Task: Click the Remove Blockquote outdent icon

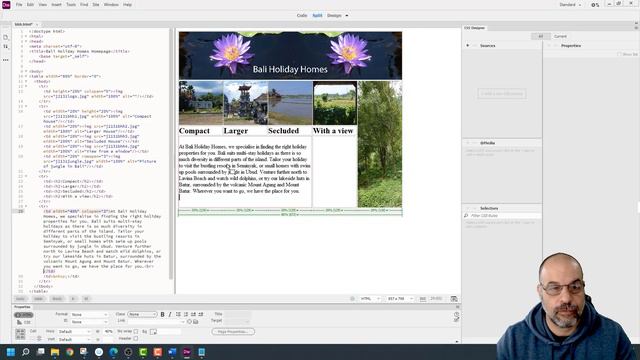Action: [x=193, y=314]
